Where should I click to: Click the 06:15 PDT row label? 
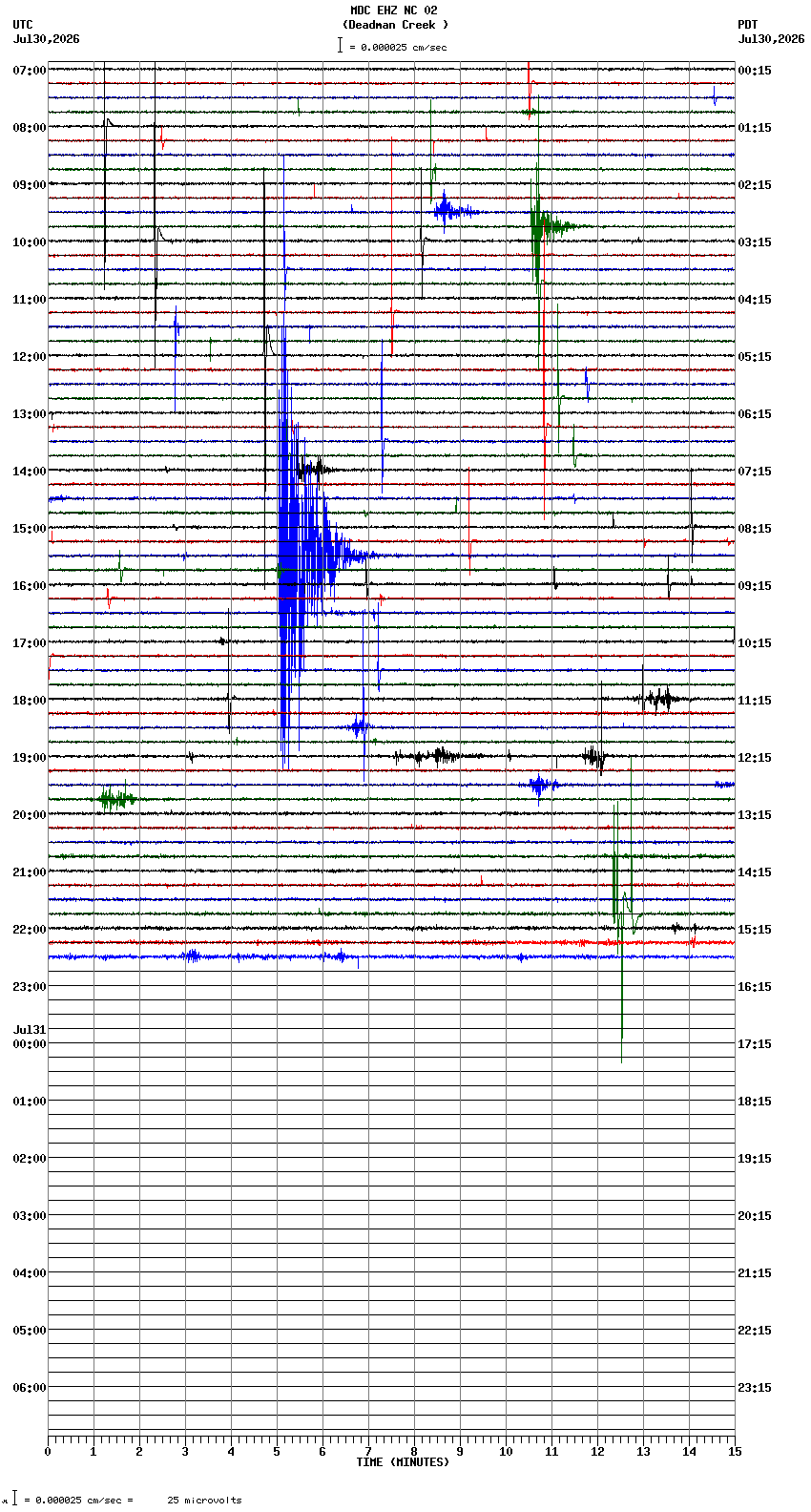click(x=755, y=414)
